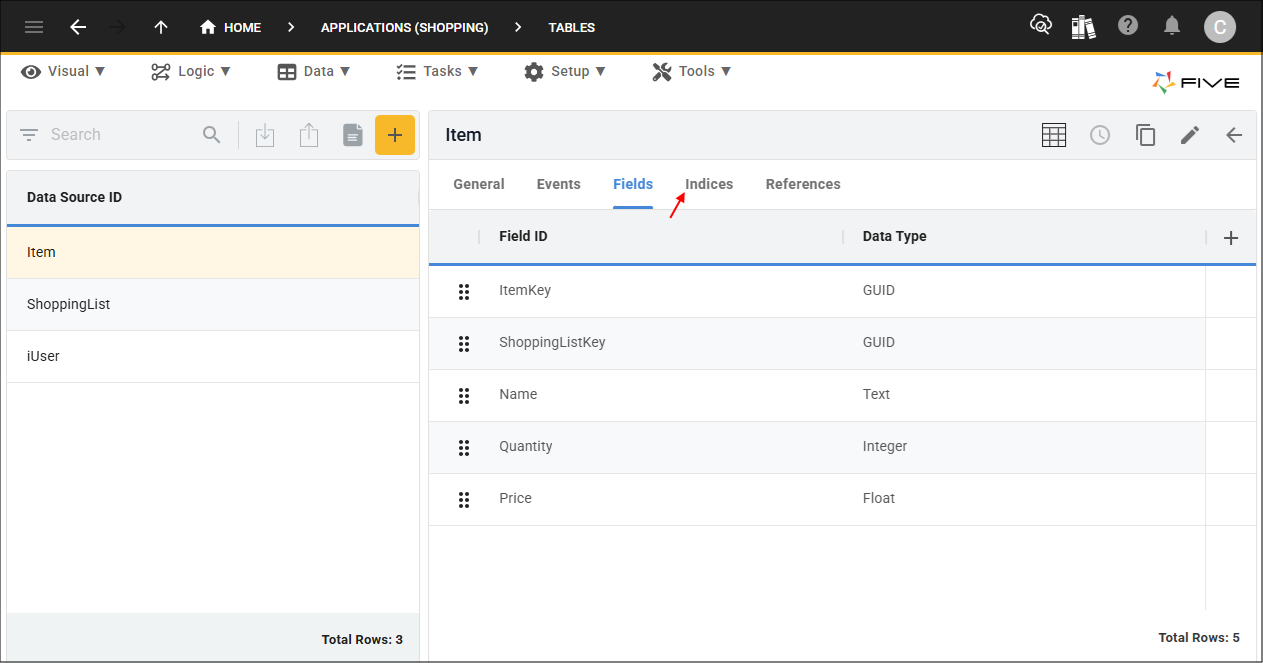Click the up arrow navigation icon
1263x663 pixels.
point(161,27)
